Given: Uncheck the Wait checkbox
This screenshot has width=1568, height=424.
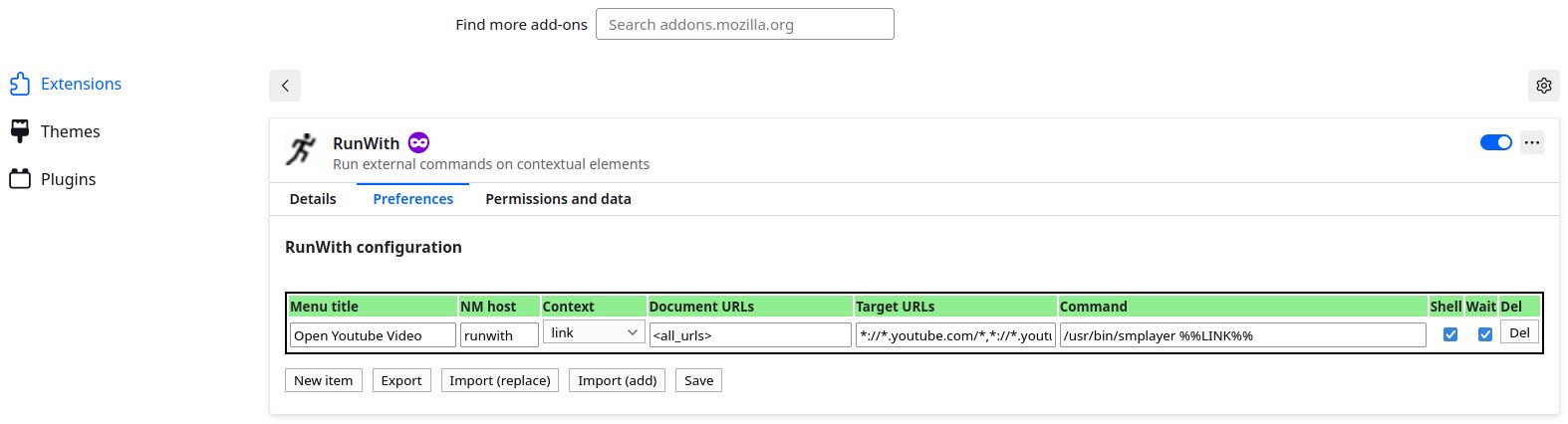Looking at the screenshot, I should [x=1484, y=334].
